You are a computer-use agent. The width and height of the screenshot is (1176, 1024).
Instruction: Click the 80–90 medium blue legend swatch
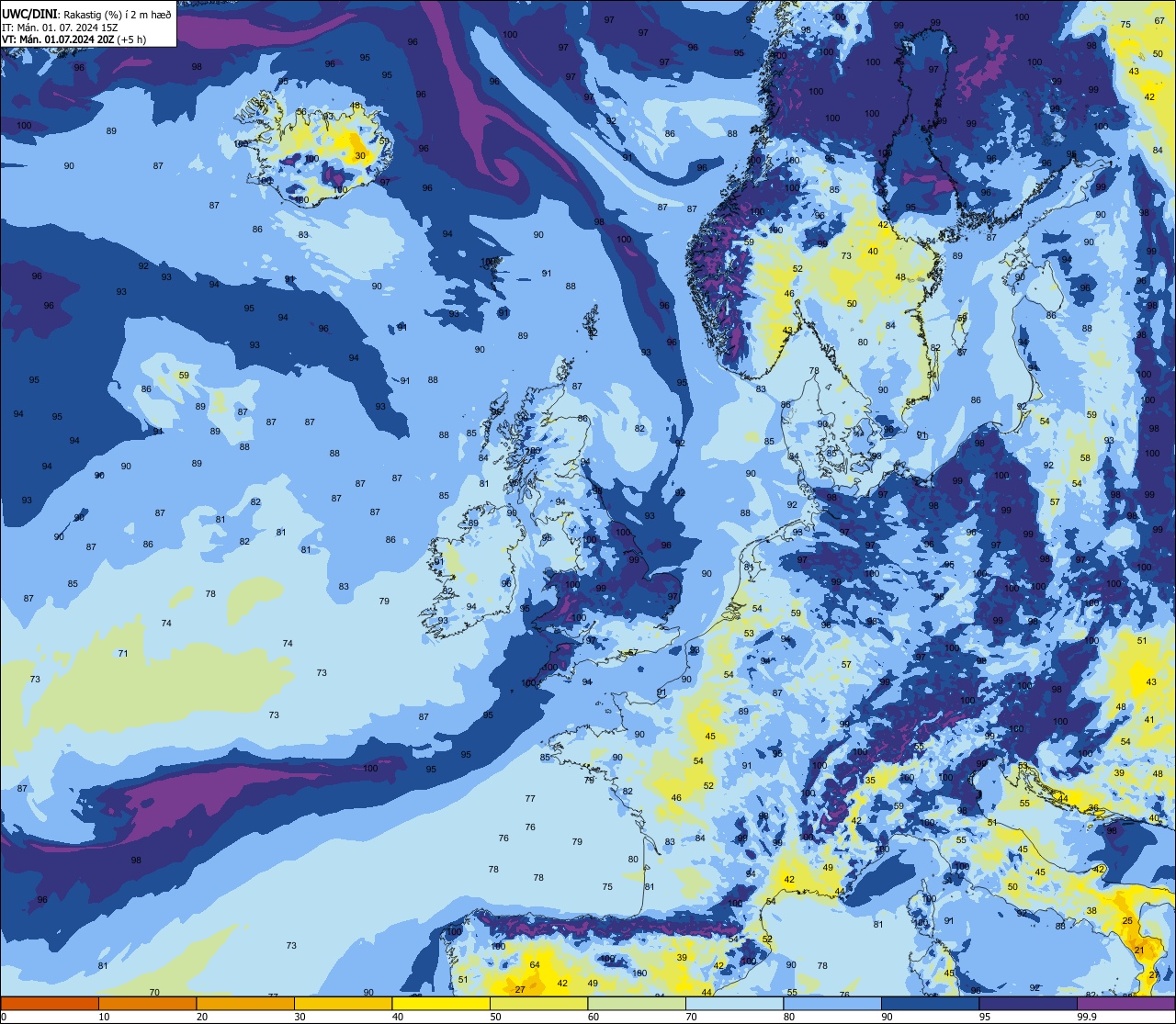point(832,1003)
